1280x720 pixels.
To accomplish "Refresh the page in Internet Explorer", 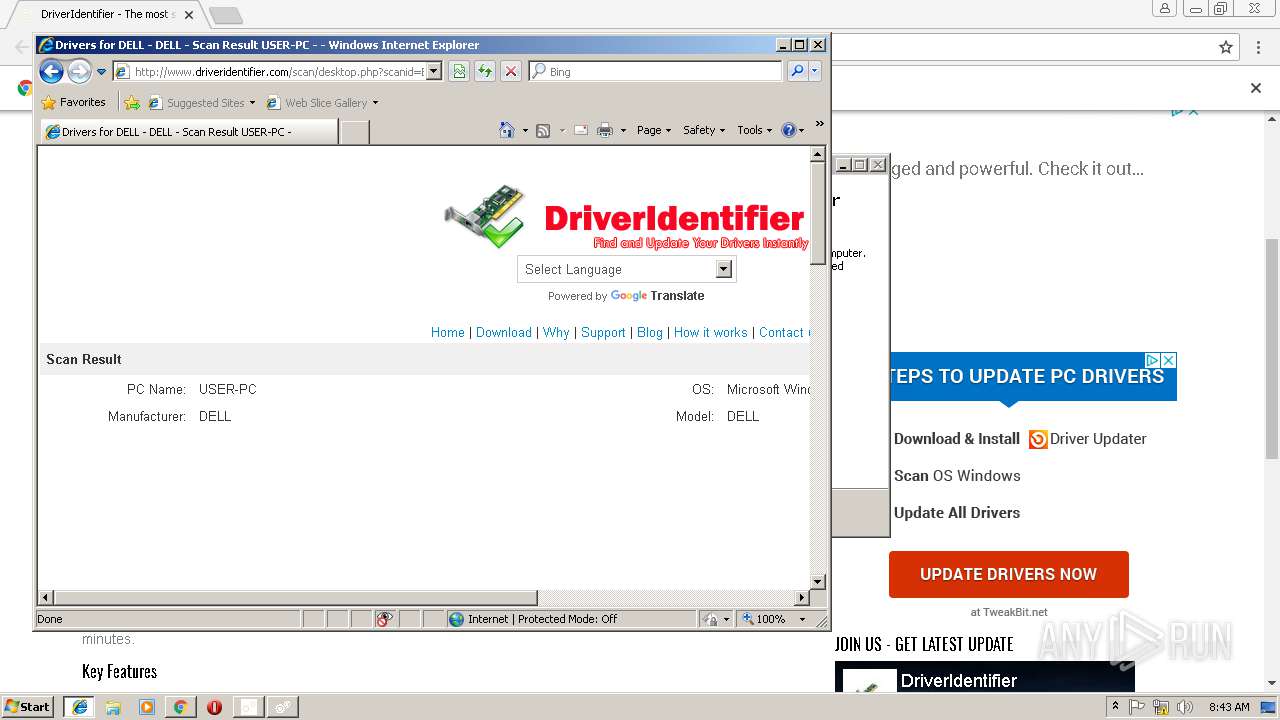I will click(x=485, y=71).
